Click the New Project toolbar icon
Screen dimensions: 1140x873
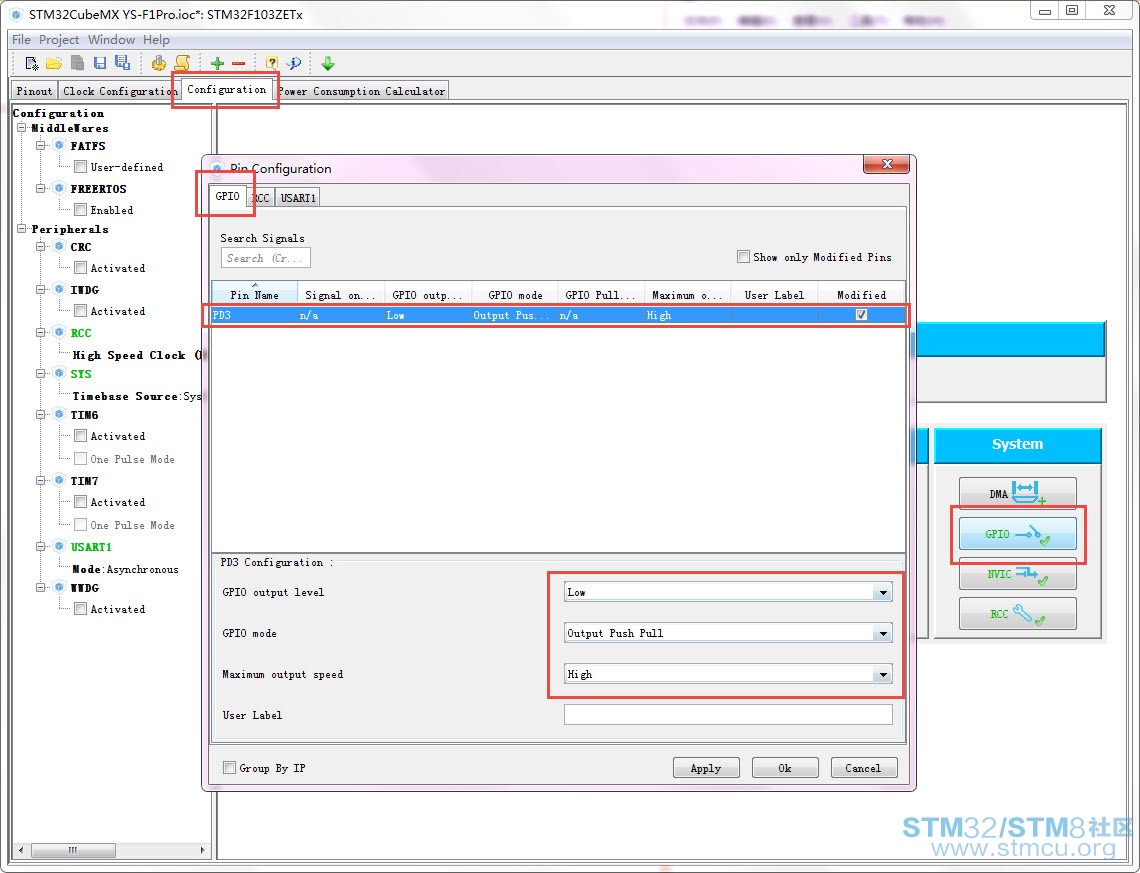tap(31, 63)
